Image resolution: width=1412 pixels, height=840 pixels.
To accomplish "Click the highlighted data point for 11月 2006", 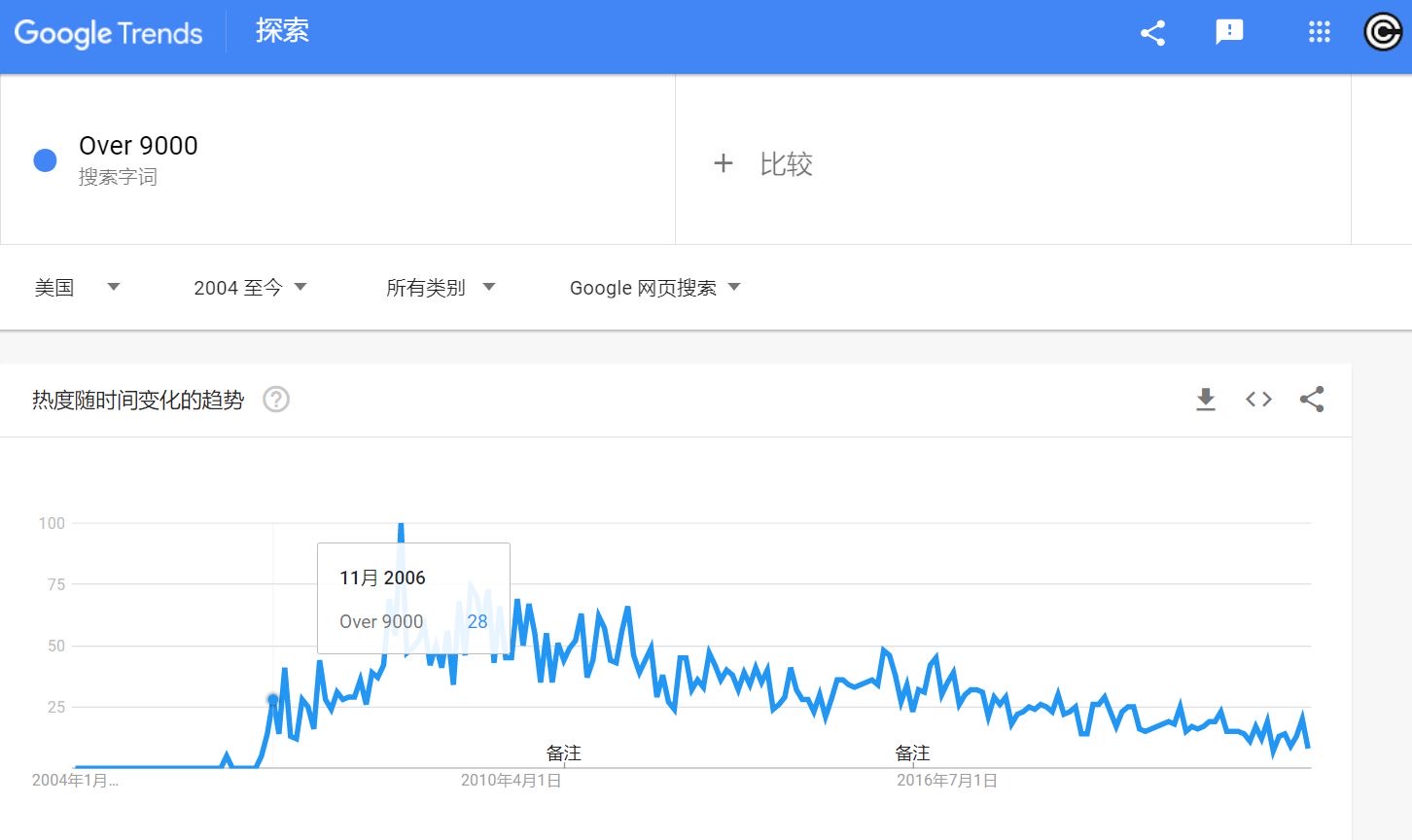I will point(272,699).
